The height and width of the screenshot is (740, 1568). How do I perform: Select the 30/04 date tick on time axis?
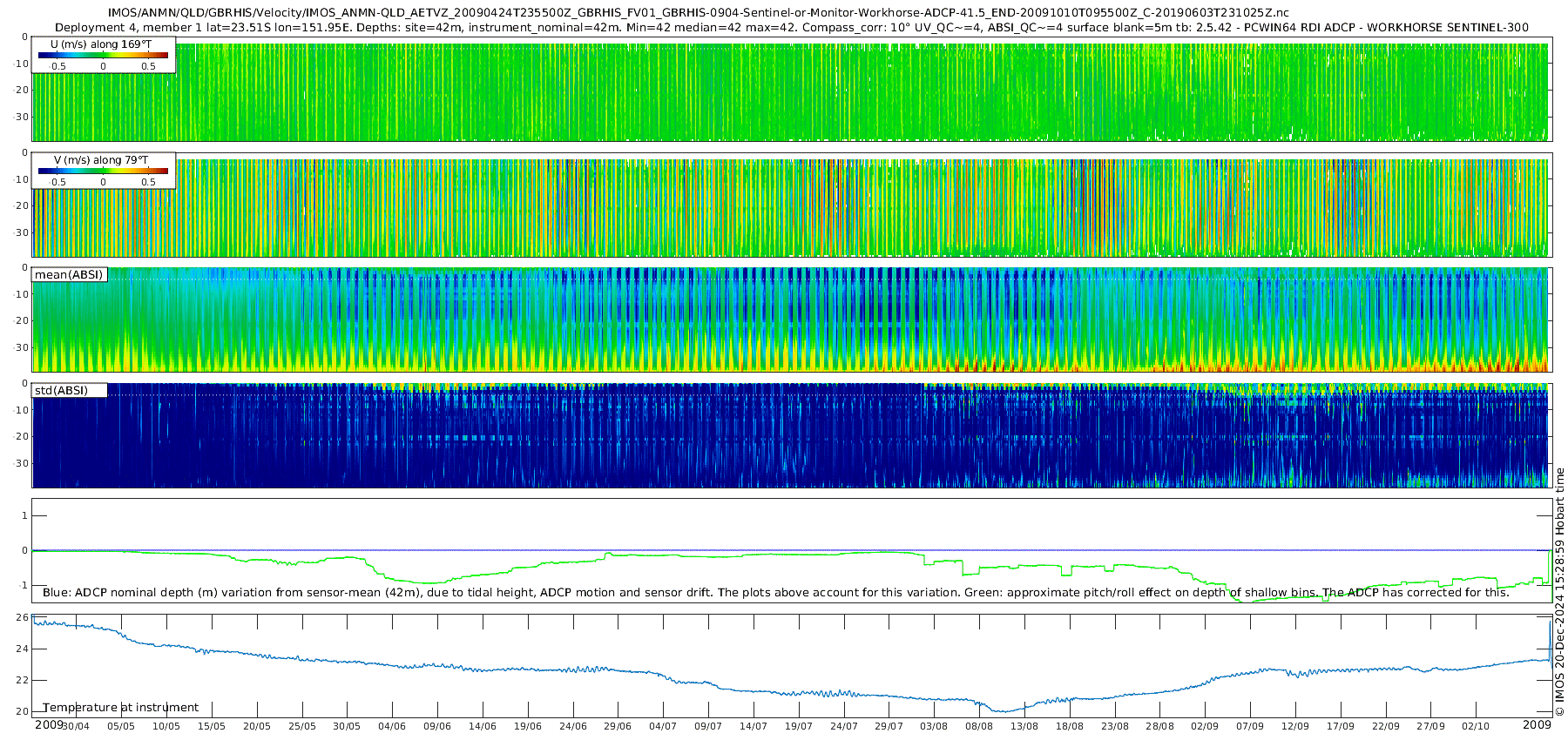coord(76,726)
